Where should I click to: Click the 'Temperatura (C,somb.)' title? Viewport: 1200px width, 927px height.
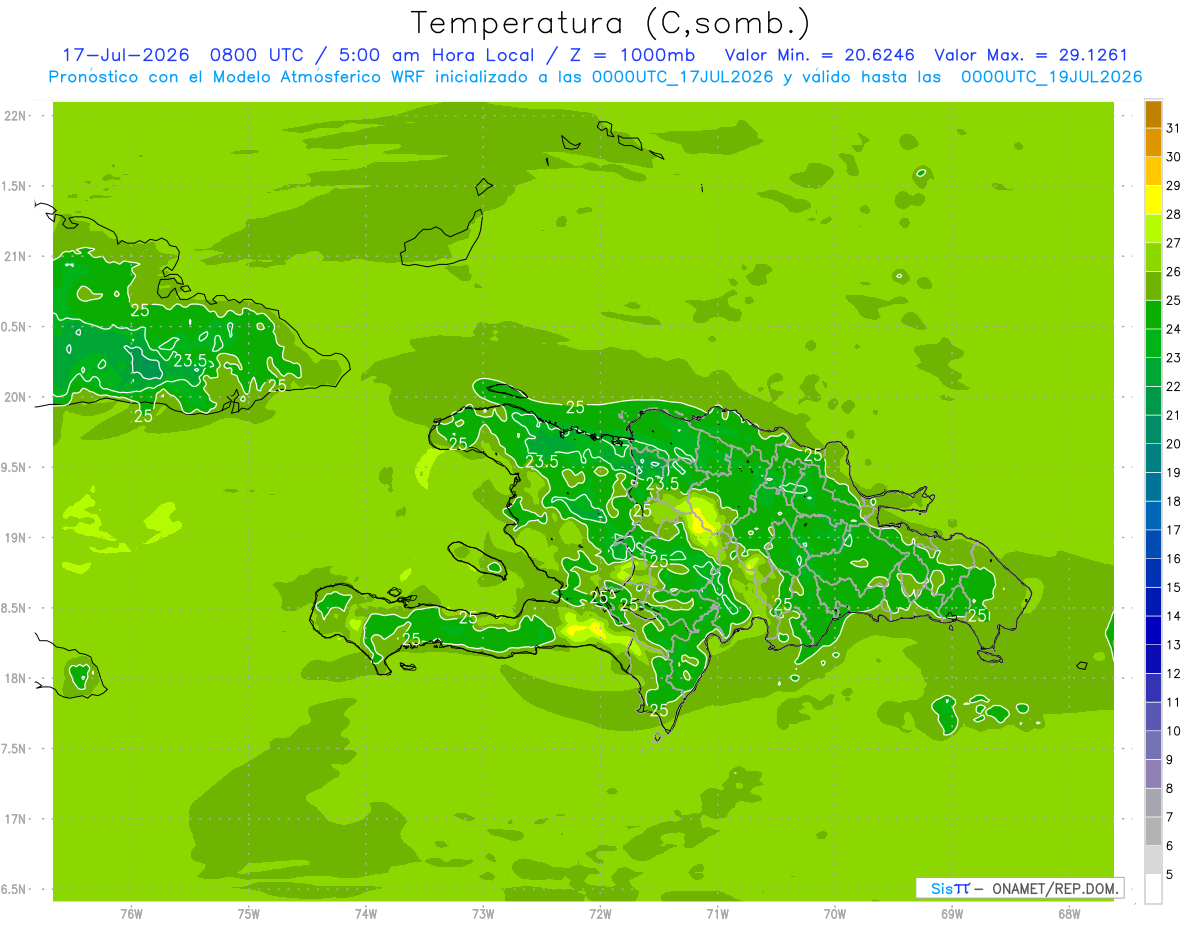coord(611,23)
